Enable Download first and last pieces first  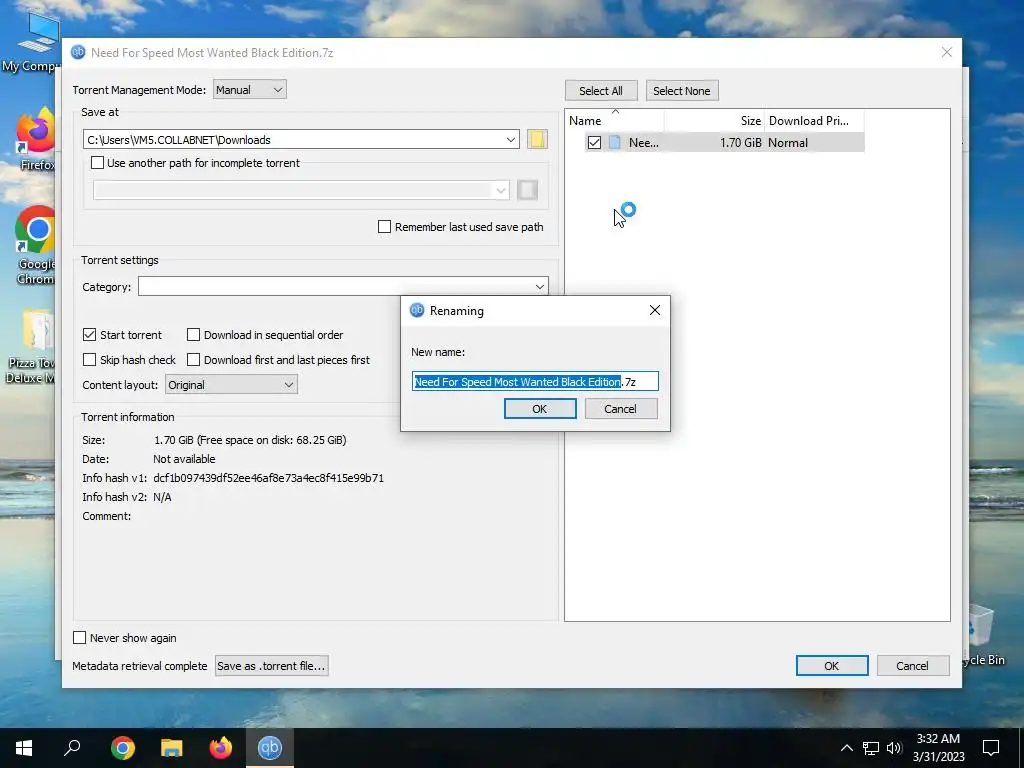click(x=193, y=360)
